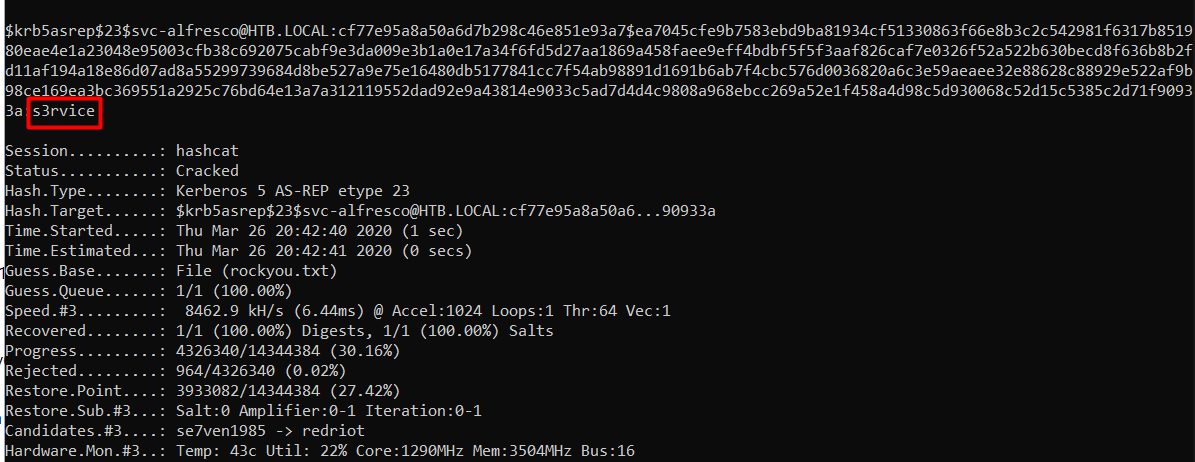The width and height of the screenshot is (1195, 462).
Task: Click the Status Cracked value
Action: tap(207, 171)
